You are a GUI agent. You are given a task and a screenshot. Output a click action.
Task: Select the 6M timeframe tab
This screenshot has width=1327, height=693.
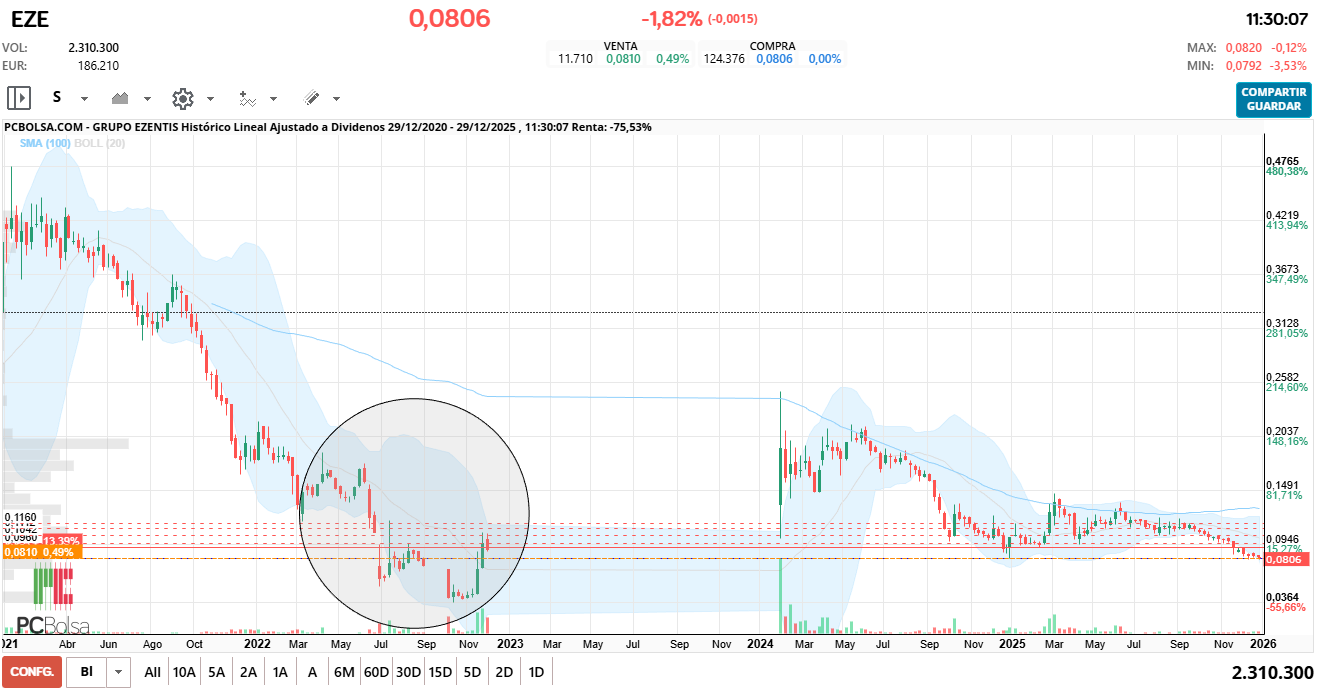(343, 672)
